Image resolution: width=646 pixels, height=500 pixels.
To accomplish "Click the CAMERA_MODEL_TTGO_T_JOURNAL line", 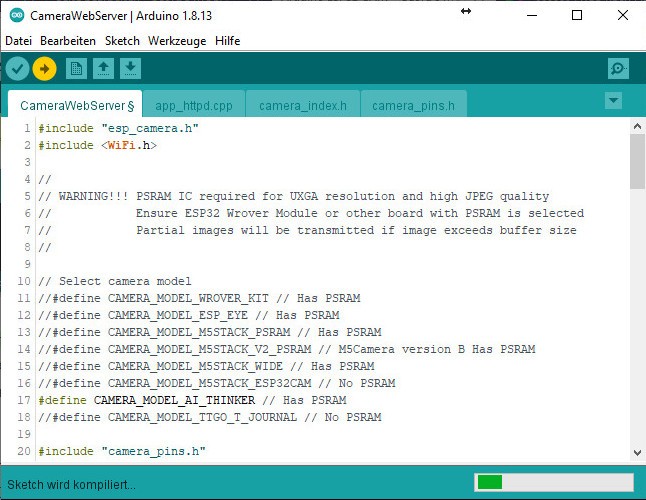I will pos(210,417).
